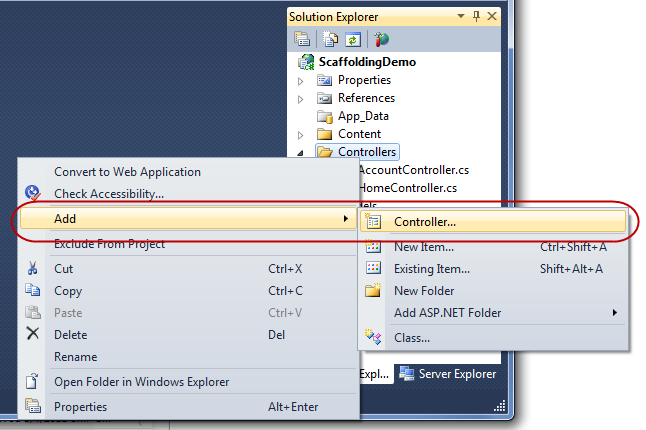
Task: Choose Class... in the Add submenu
Action: (x=493, y=338)
